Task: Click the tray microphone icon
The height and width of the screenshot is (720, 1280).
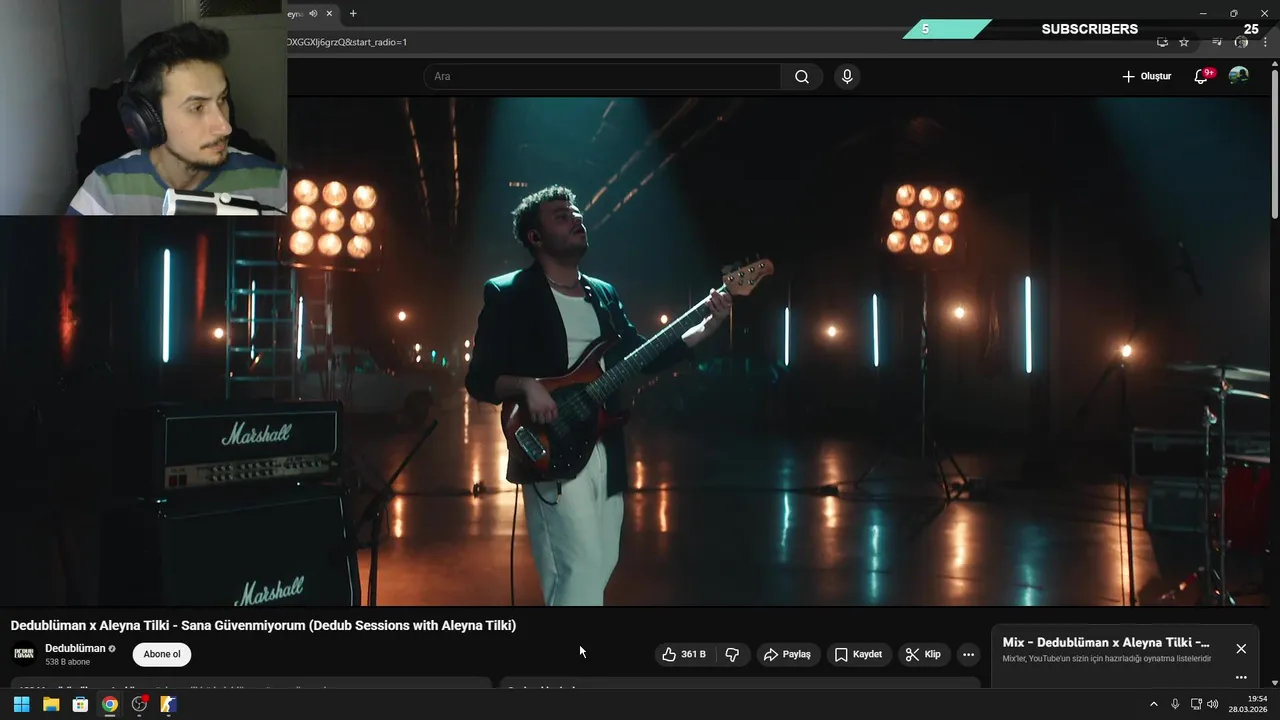Action: pyautogui.click(x=1175, y=704)
